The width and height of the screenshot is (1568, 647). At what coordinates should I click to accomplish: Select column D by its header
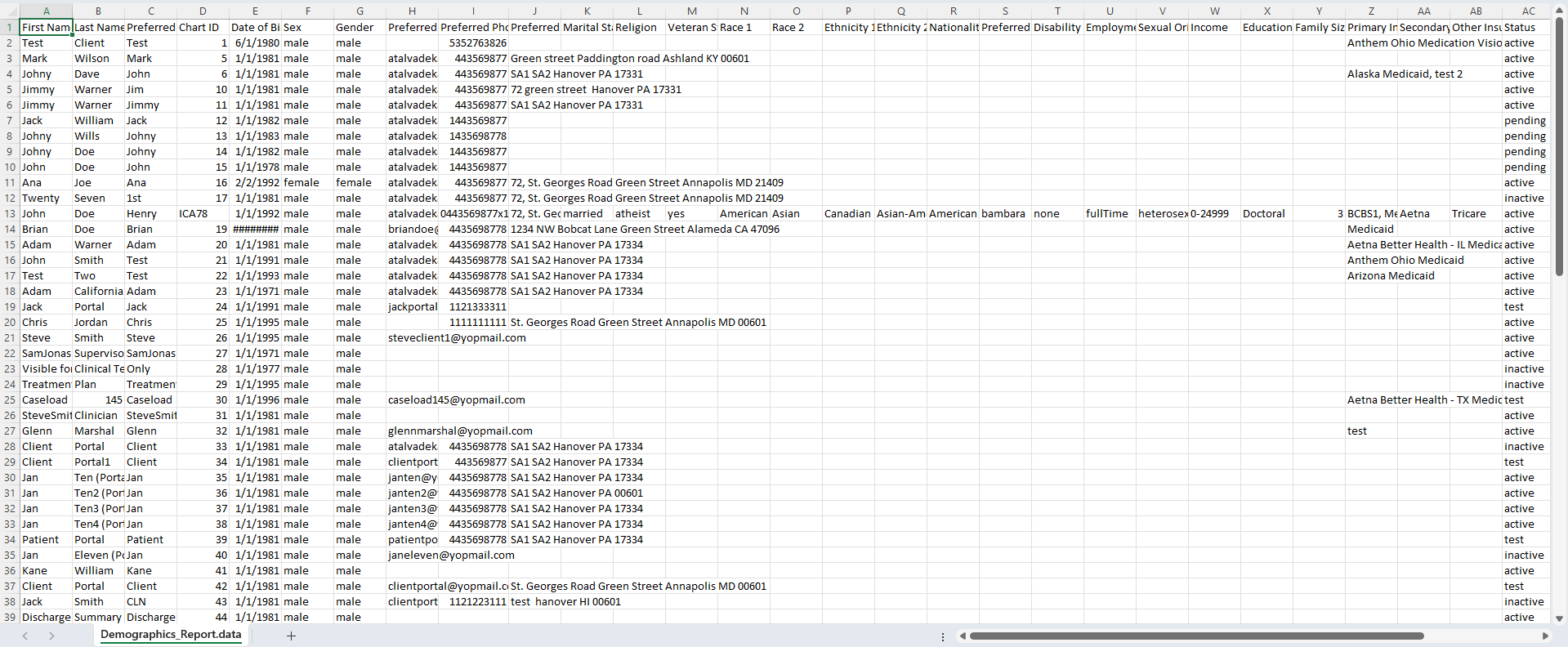coord(203,11)
